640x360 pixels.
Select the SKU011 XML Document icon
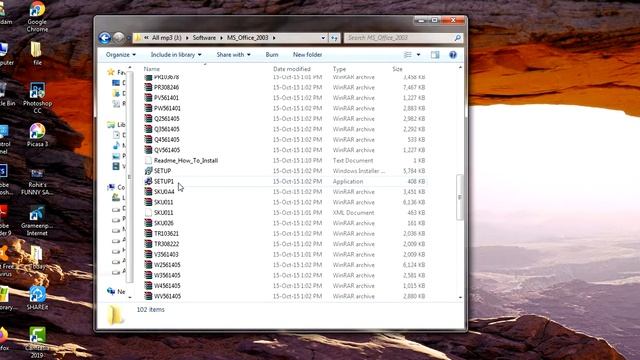pyautogui.click(x=148, y=213)
